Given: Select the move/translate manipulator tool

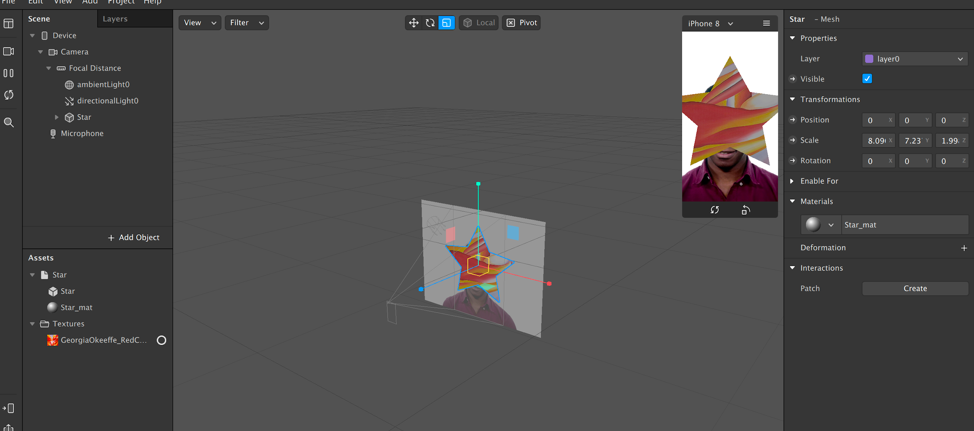Looking at the screenshot, I should click(413, 23).
